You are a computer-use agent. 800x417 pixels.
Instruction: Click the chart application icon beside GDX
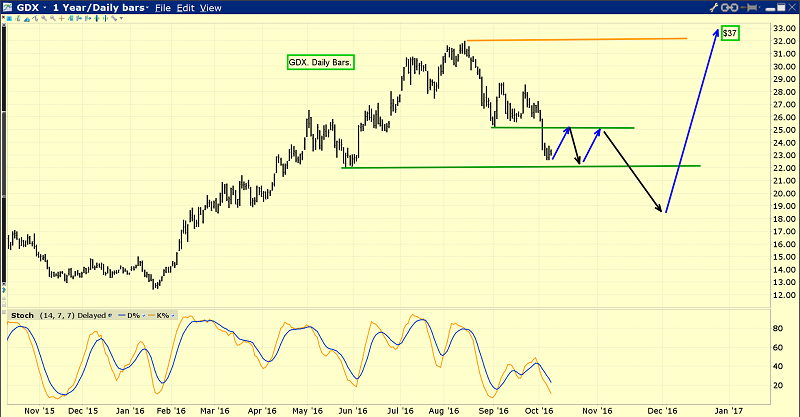(8, 7)
